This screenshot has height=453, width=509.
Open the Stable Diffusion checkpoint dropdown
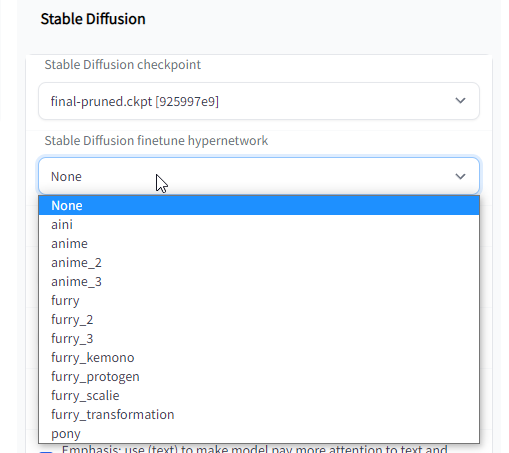point(259,101)
